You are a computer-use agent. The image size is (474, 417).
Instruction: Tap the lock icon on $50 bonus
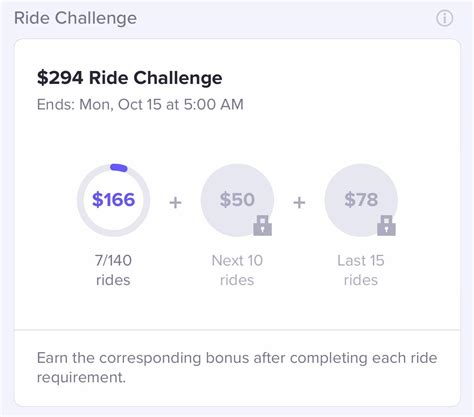[x=263, y=226]
